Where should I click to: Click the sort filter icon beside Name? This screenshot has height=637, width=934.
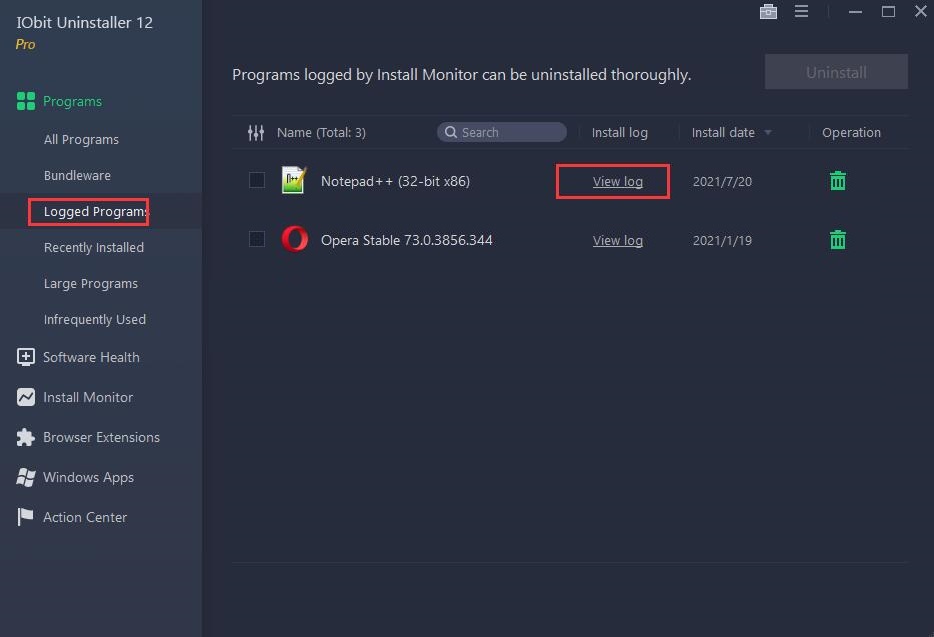click(x=257, y=132)
